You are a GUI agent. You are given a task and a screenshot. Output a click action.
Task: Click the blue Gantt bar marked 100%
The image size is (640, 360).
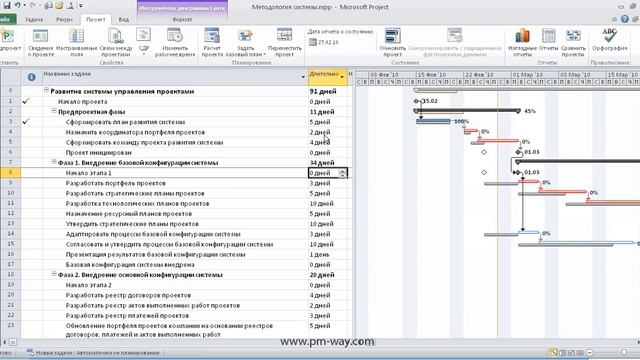point(433,121)
